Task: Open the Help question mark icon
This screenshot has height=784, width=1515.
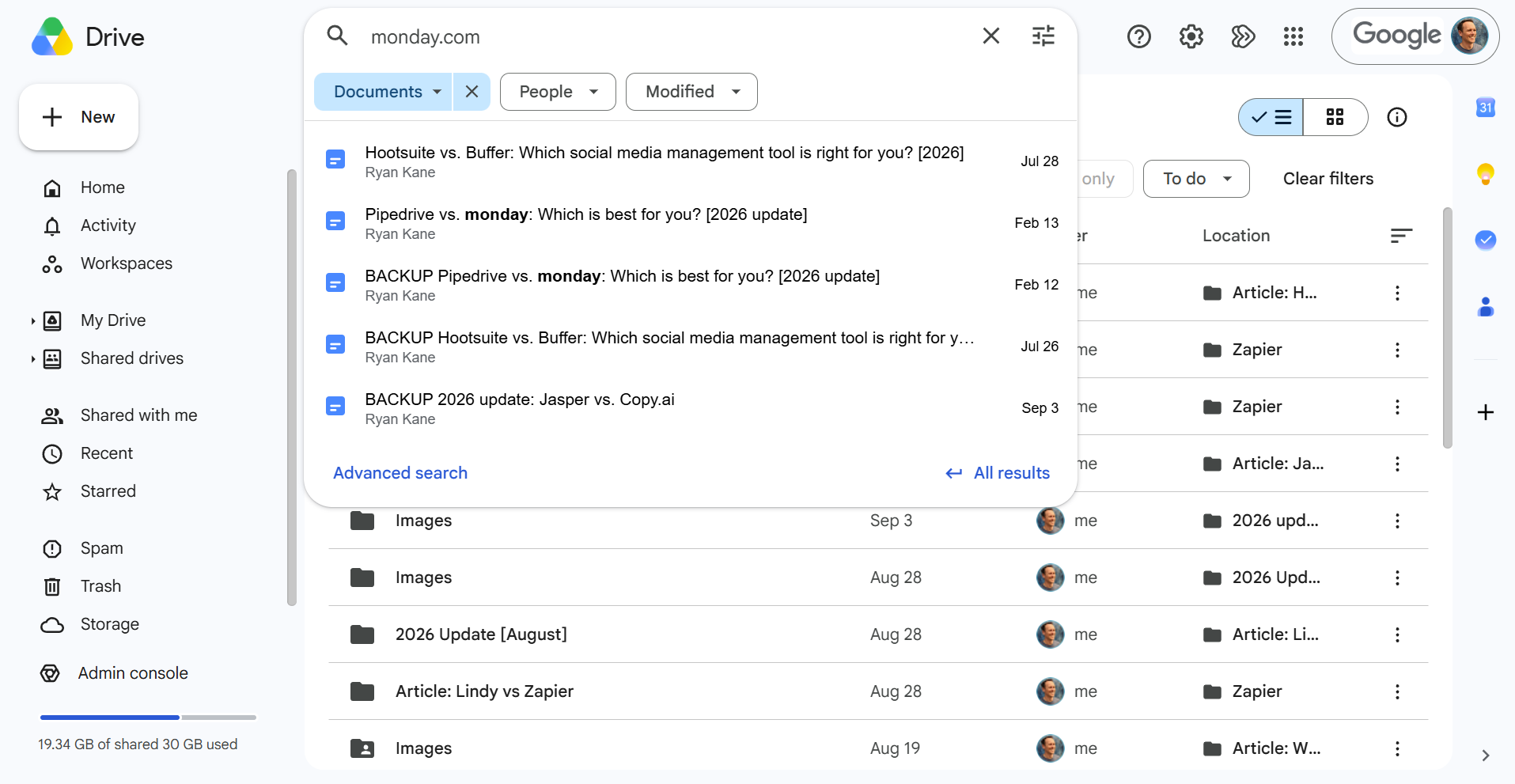Action: 1139,36
